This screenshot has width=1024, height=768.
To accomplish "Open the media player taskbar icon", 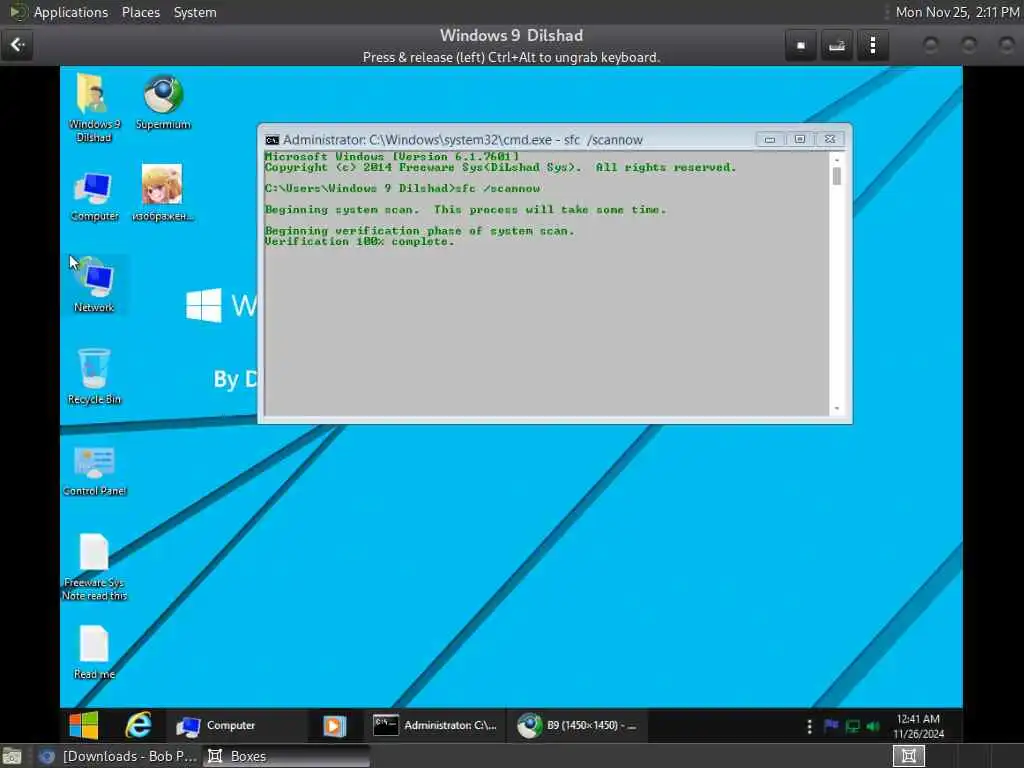I will (x=334, y=726).
